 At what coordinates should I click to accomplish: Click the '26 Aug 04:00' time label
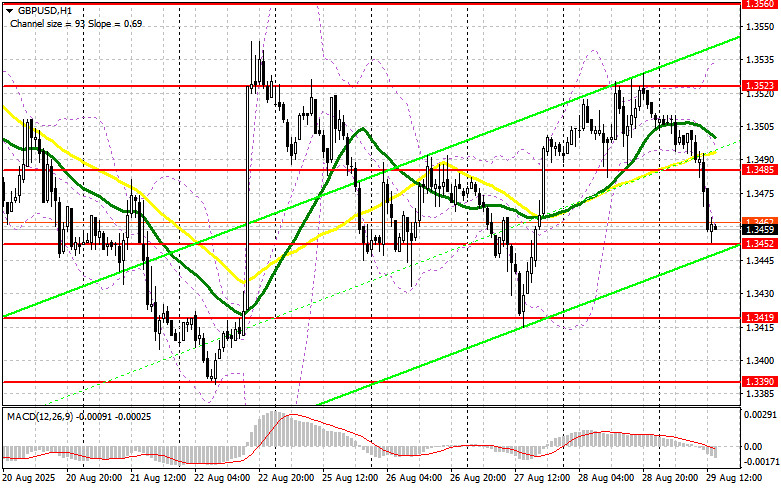coord(414,478)
